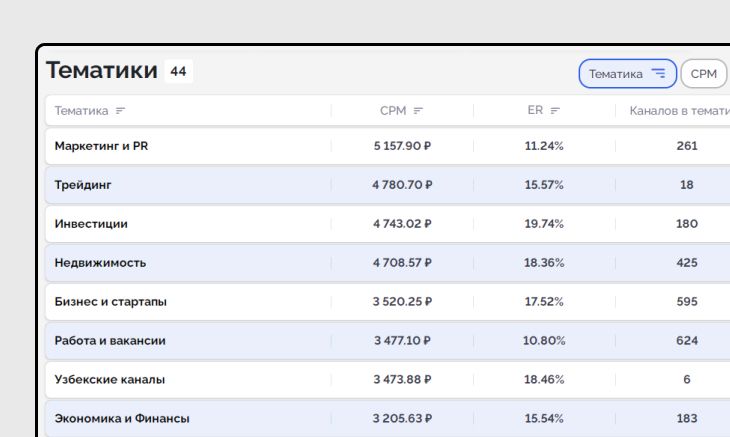Open the Маркетинг и PR topic row
This screenshot has width=730, height=437.
(x=101, y=146)
